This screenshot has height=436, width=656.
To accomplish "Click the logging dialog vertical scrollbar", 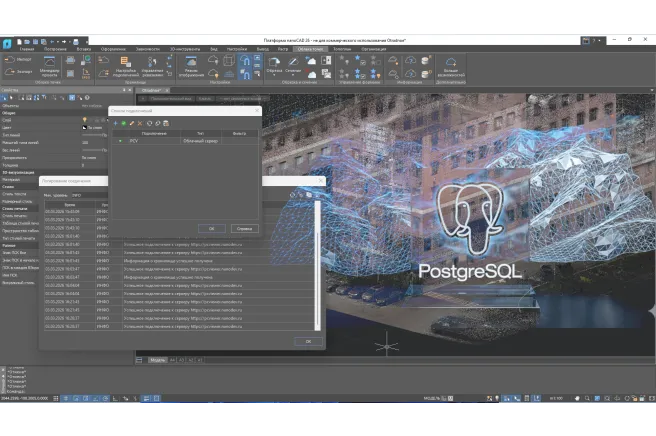I will 317,265.
